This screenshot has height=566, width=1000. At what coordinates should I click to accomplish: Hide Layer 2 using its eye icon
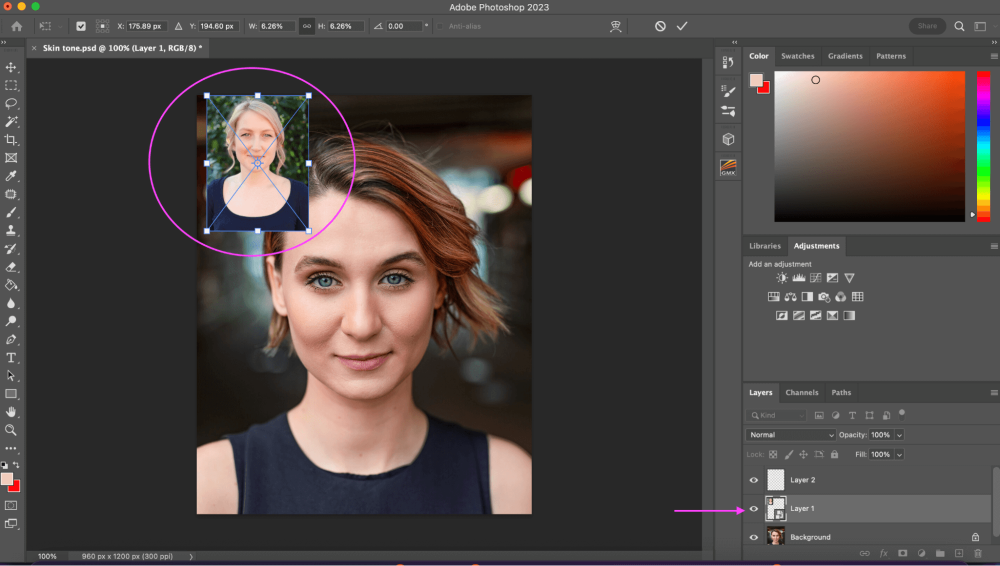(x=754, y=480)
